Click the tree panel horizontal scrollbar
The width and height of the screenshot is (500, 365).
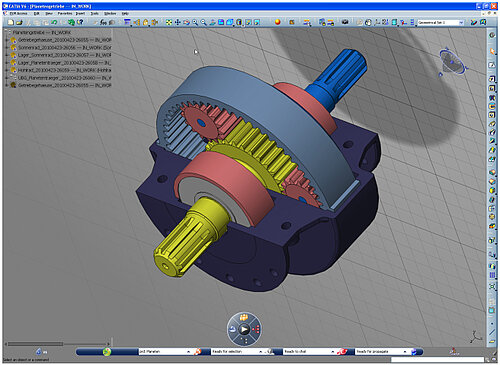click(x=57, y=344)
